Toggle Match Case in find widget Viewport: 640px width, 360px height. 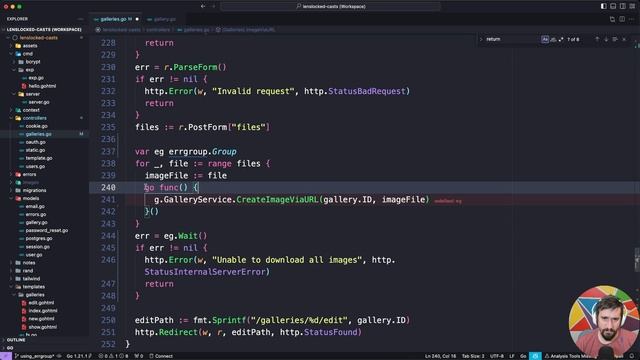tap(545, 39)
